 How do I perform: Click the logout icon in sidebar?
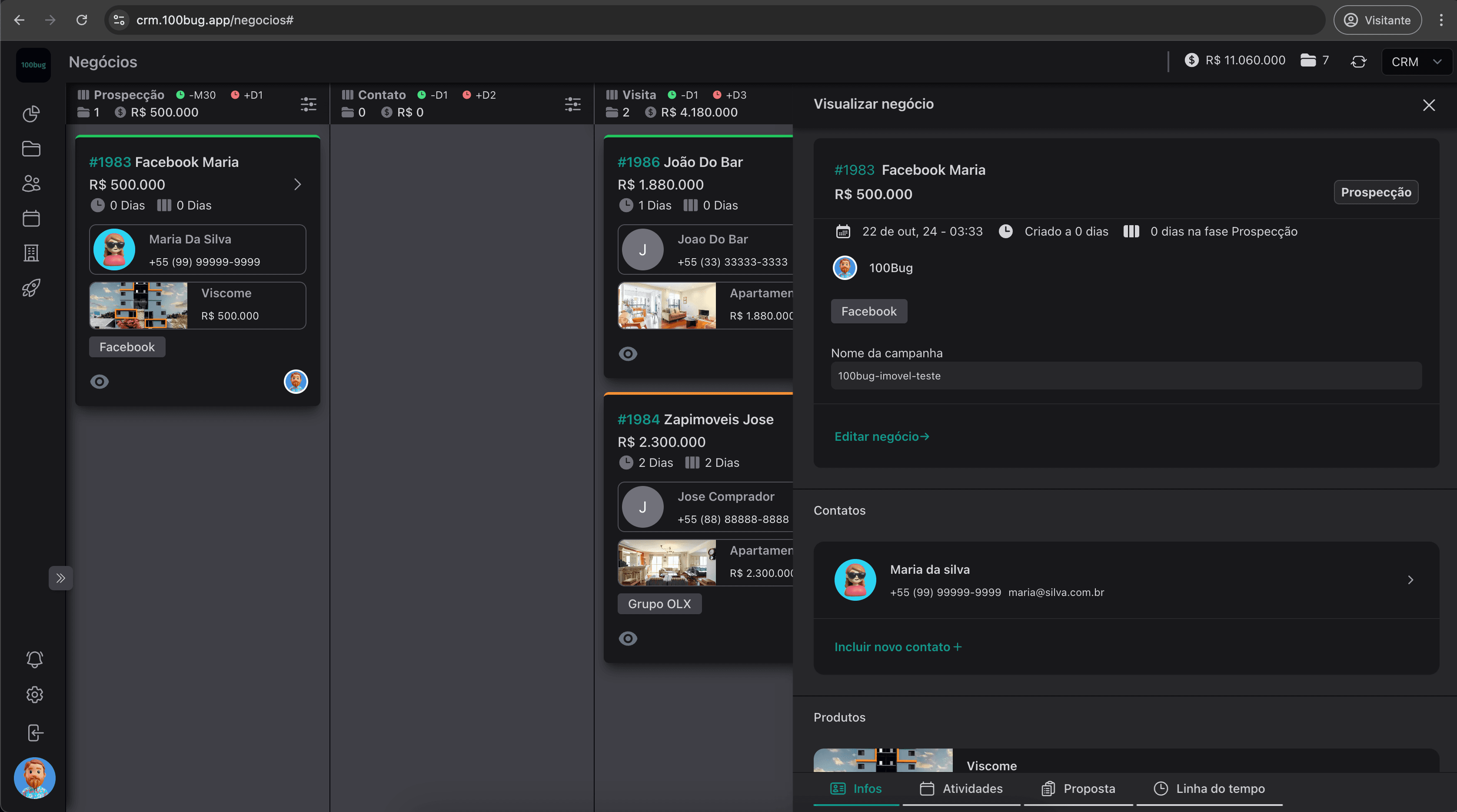[34, 733]
